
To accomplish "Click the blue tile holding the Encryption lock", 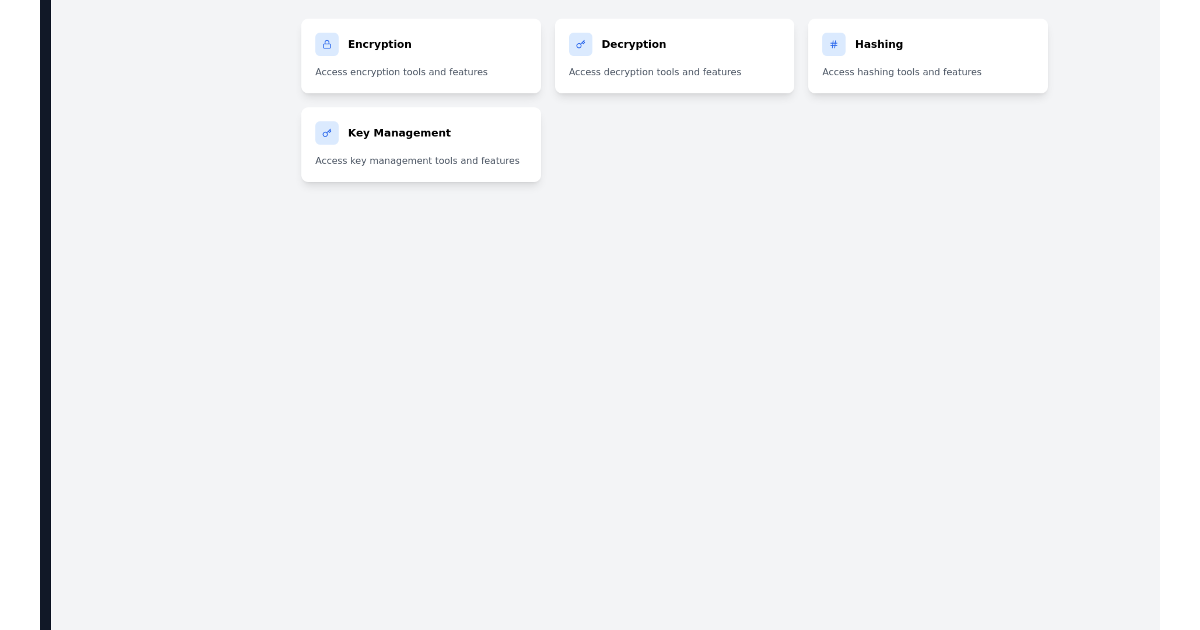I will [327, 44].
